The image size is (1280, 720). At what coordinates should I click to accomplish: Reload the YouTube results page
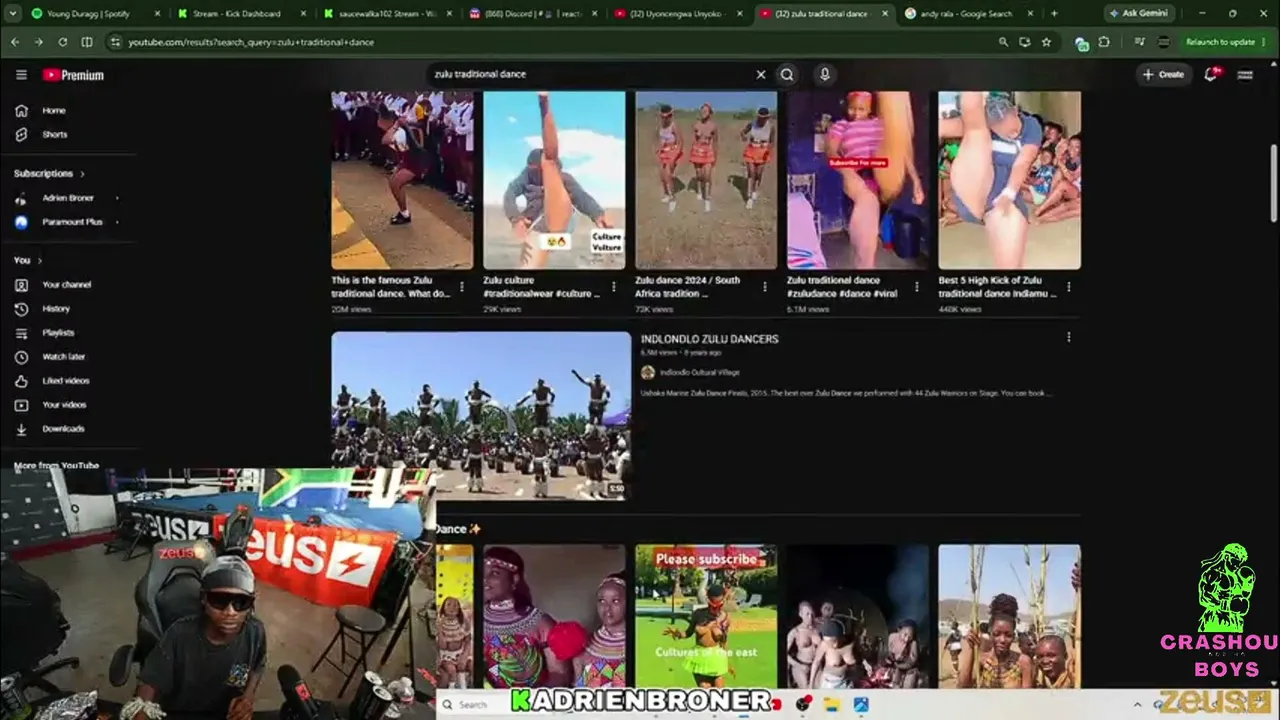[63, 42]
